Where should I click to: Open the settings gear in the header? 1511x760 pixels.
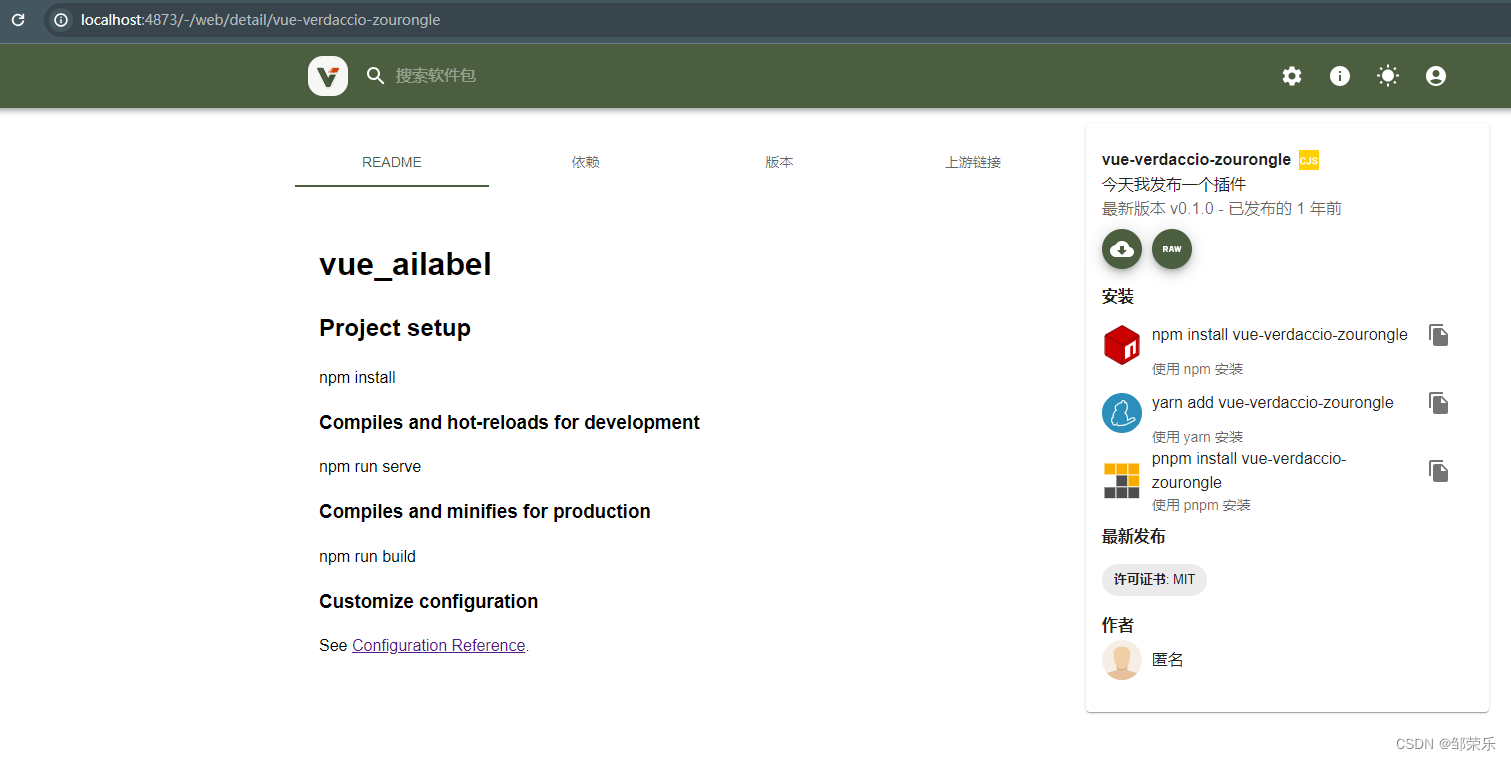[1292, 76]
